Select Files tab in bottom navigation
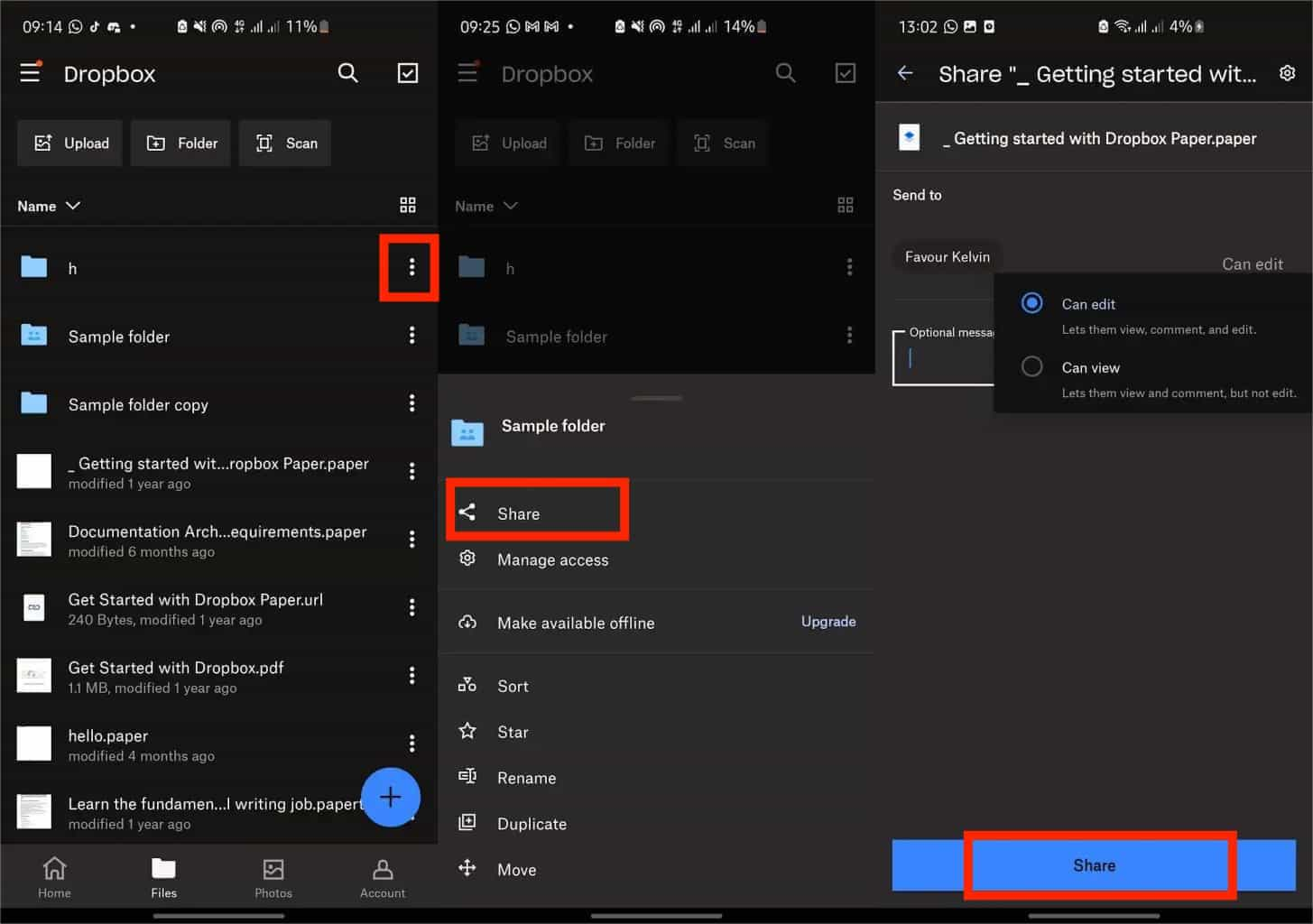1313x924 pixels. pyautogui.click(x=163, y=877)
